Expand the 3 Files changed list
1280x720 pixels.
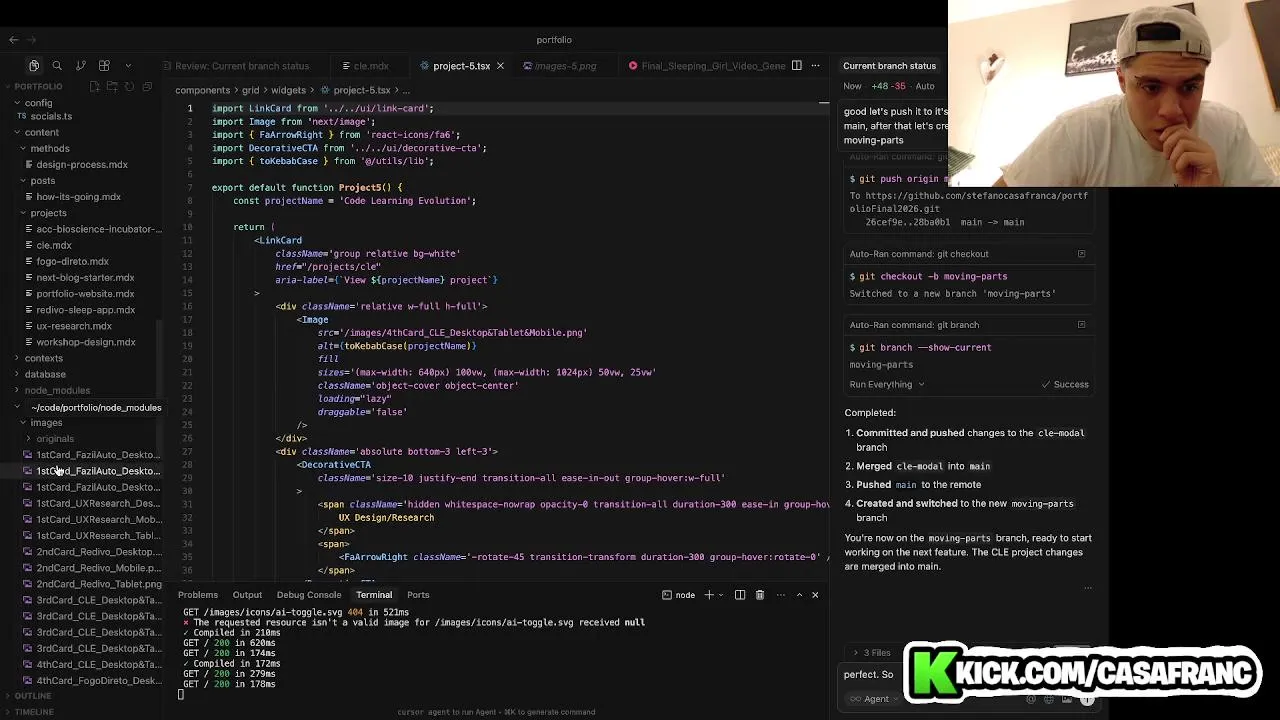tap(871, 653)
